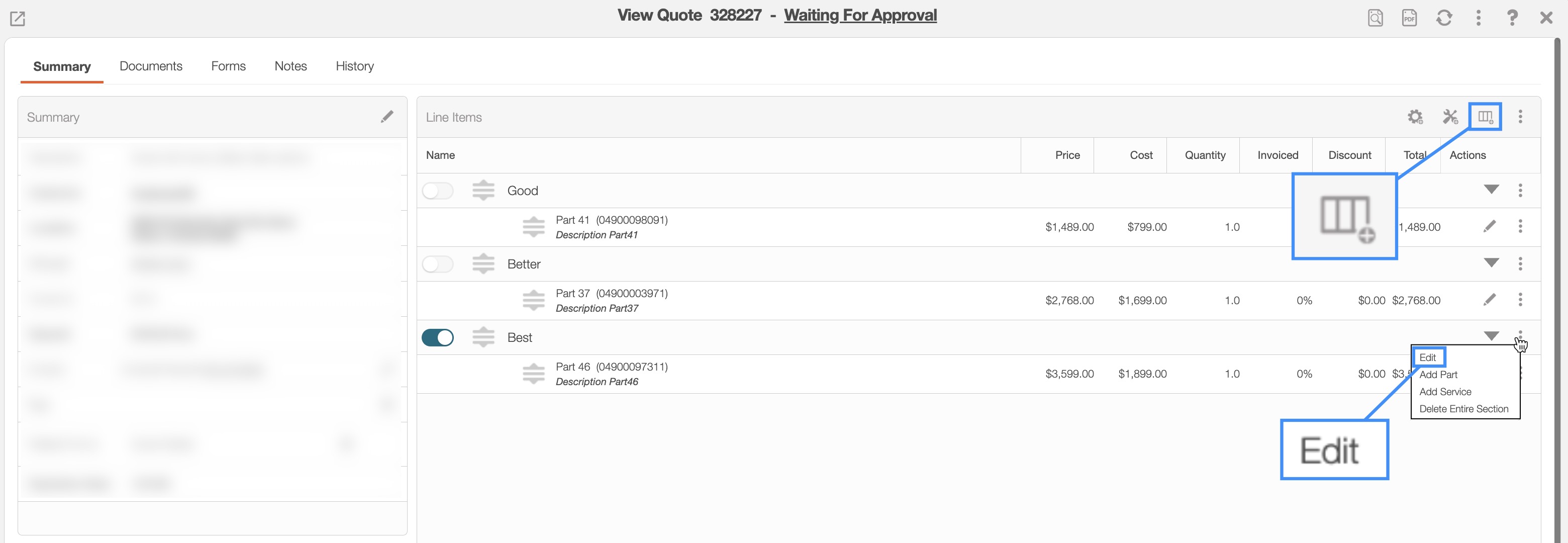Click the Waiting For Approval status link

(860, 15)
